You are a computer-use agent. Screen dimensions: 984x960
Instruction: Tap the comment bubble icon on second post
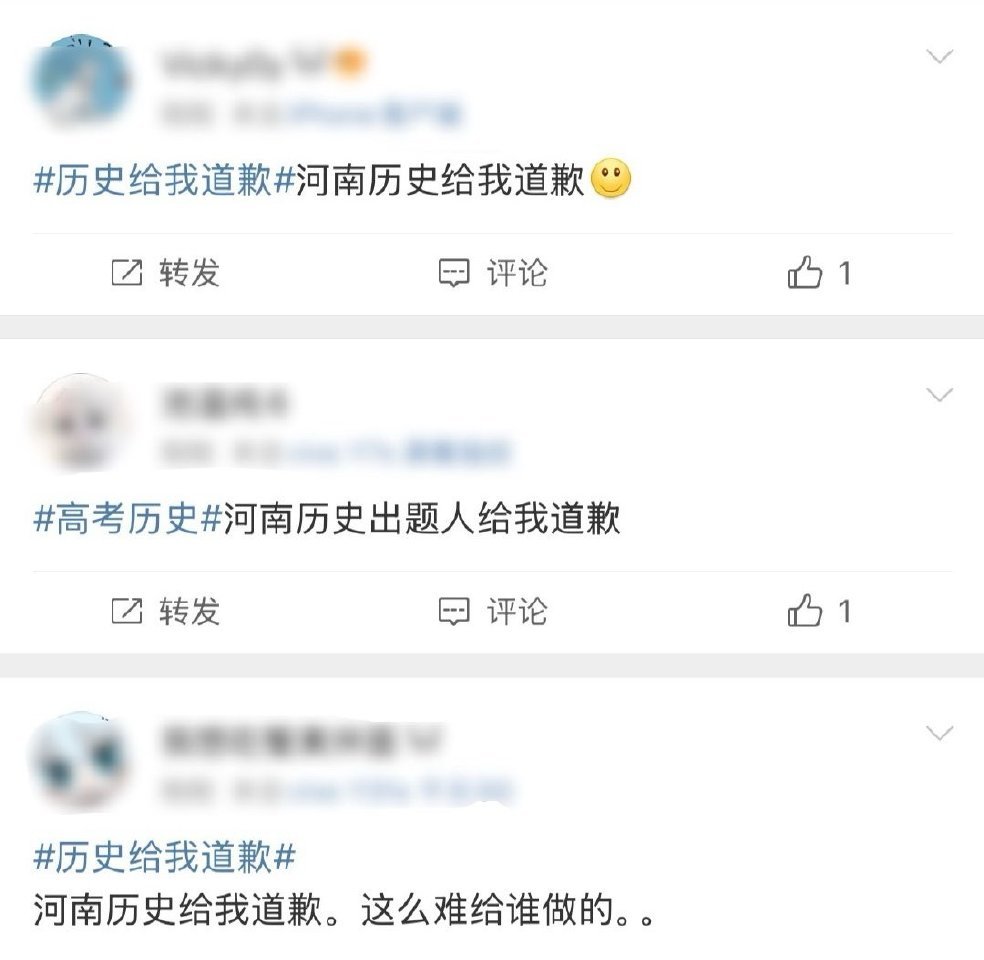454,611
